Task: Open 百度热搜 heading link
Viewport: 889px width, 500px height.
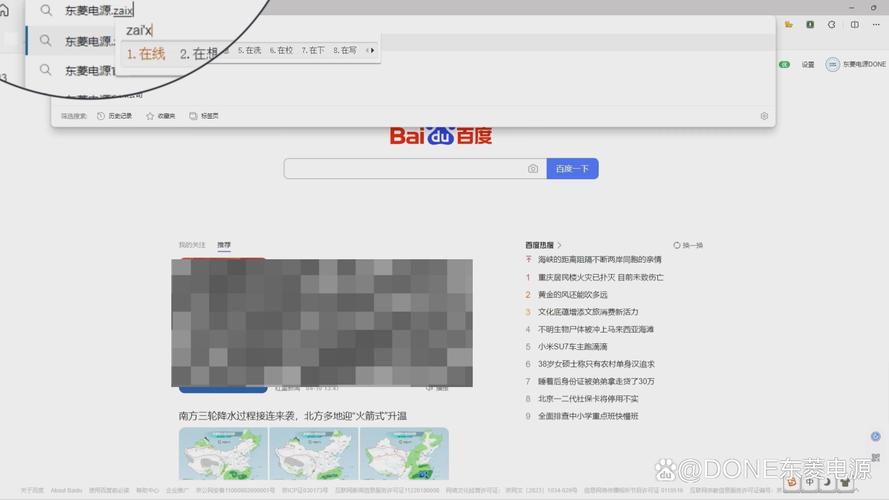Action: [x=543, y=245]
